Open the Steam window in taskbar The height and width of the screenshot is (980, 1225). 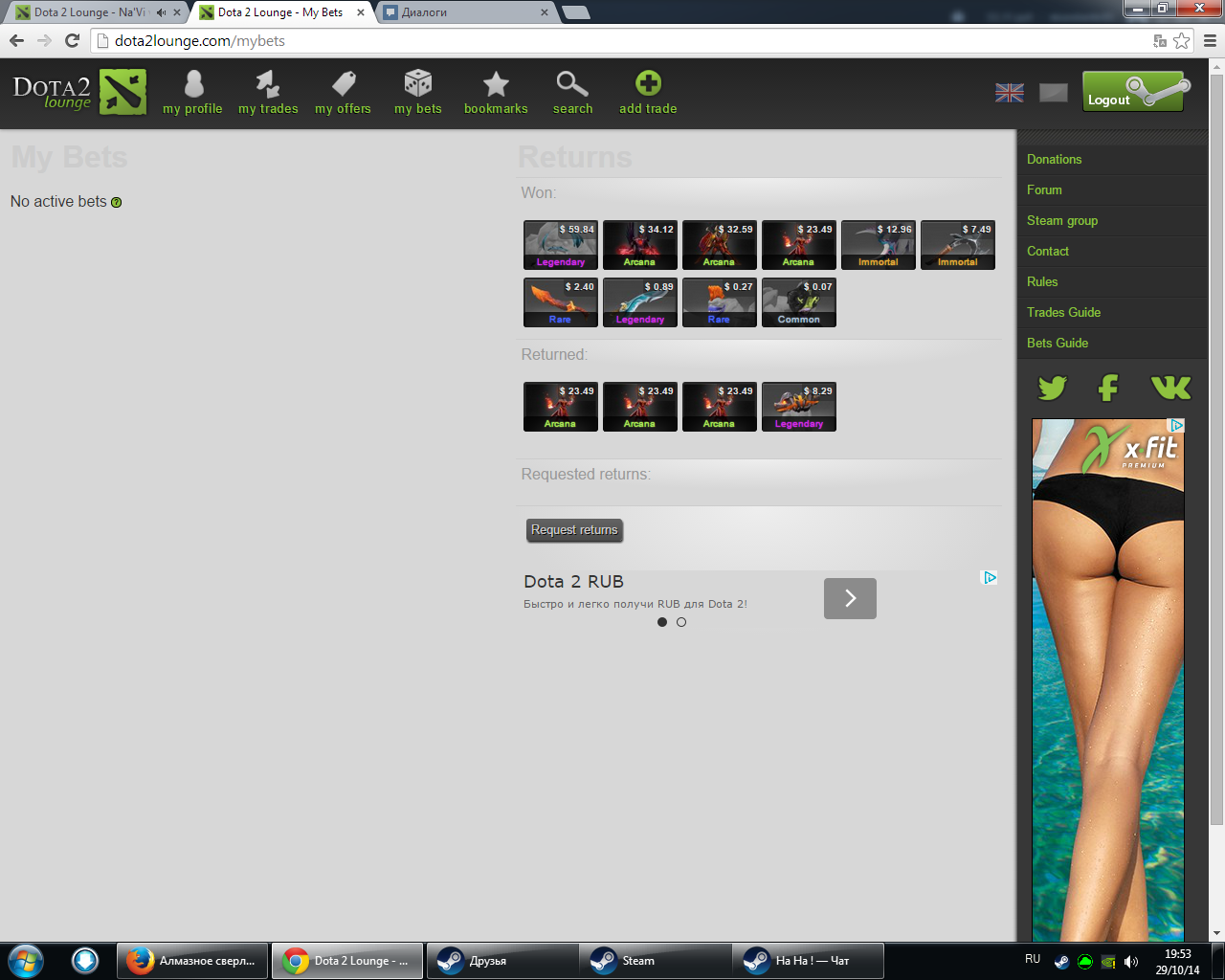click(x=655, y=960)
